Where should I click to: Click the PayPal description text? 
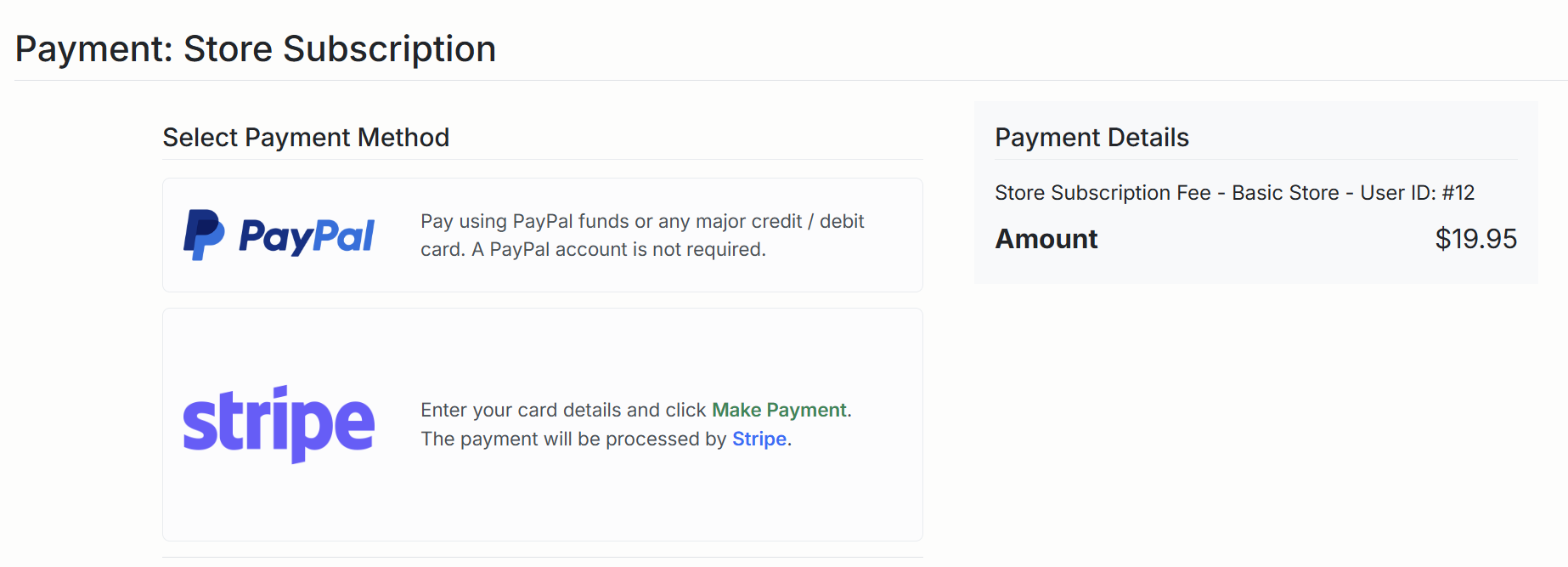[x=641, y=235]
